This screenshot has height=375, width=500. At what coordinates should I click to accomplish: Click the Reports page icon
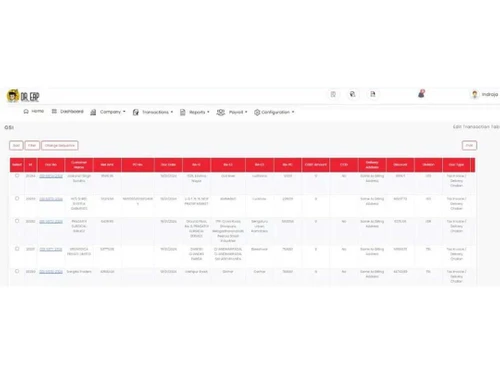click(x=183, y=112)
